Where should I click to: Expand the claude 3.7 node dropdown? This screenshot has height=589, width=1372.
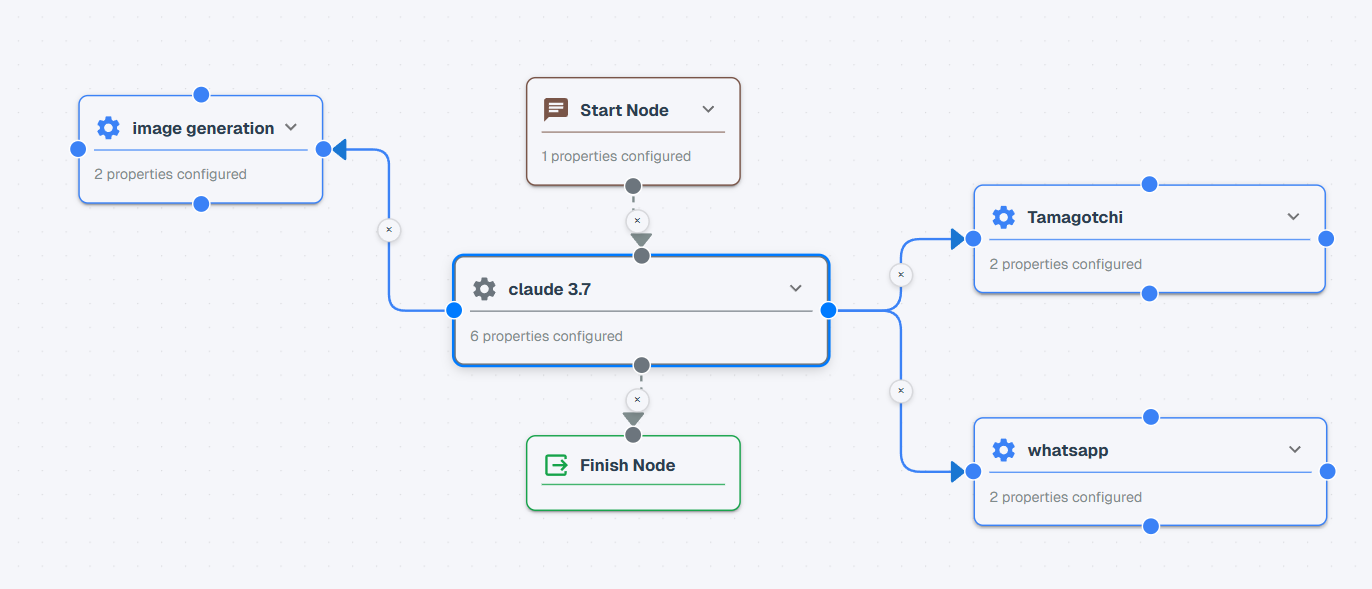pos(795,288)
